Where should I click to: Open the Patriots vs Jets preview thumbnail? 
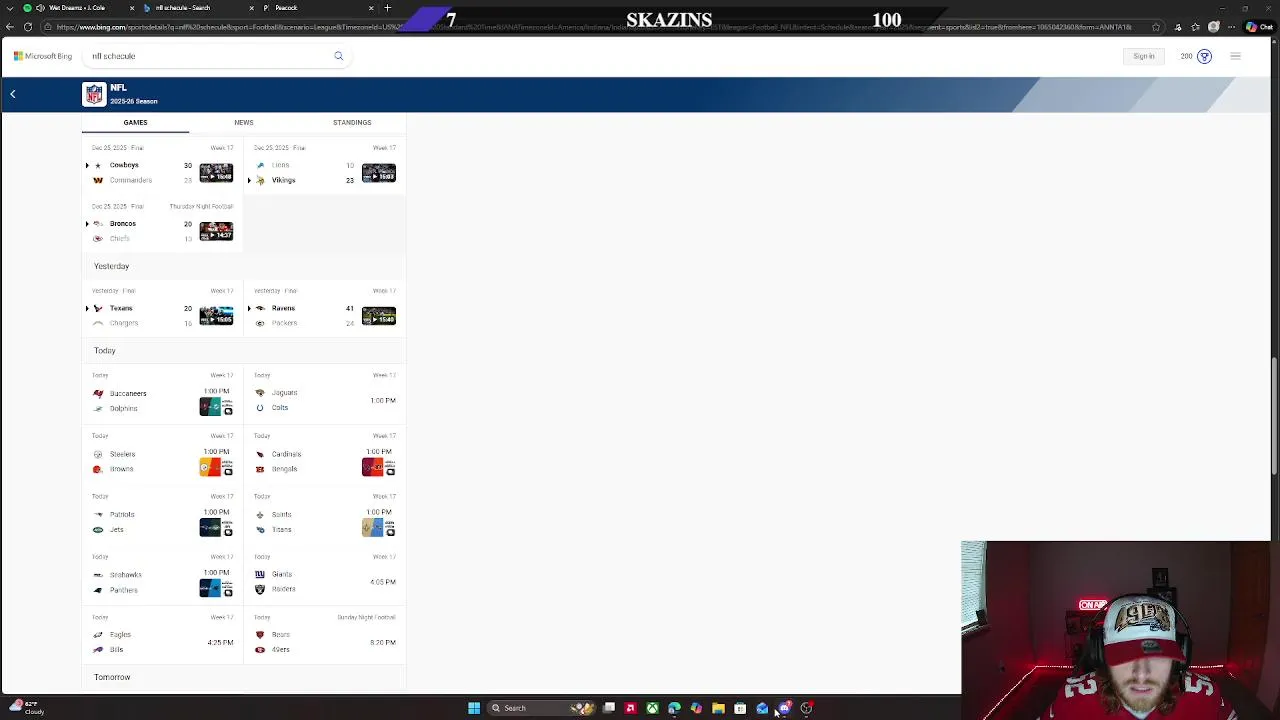[x=216, y=527]
